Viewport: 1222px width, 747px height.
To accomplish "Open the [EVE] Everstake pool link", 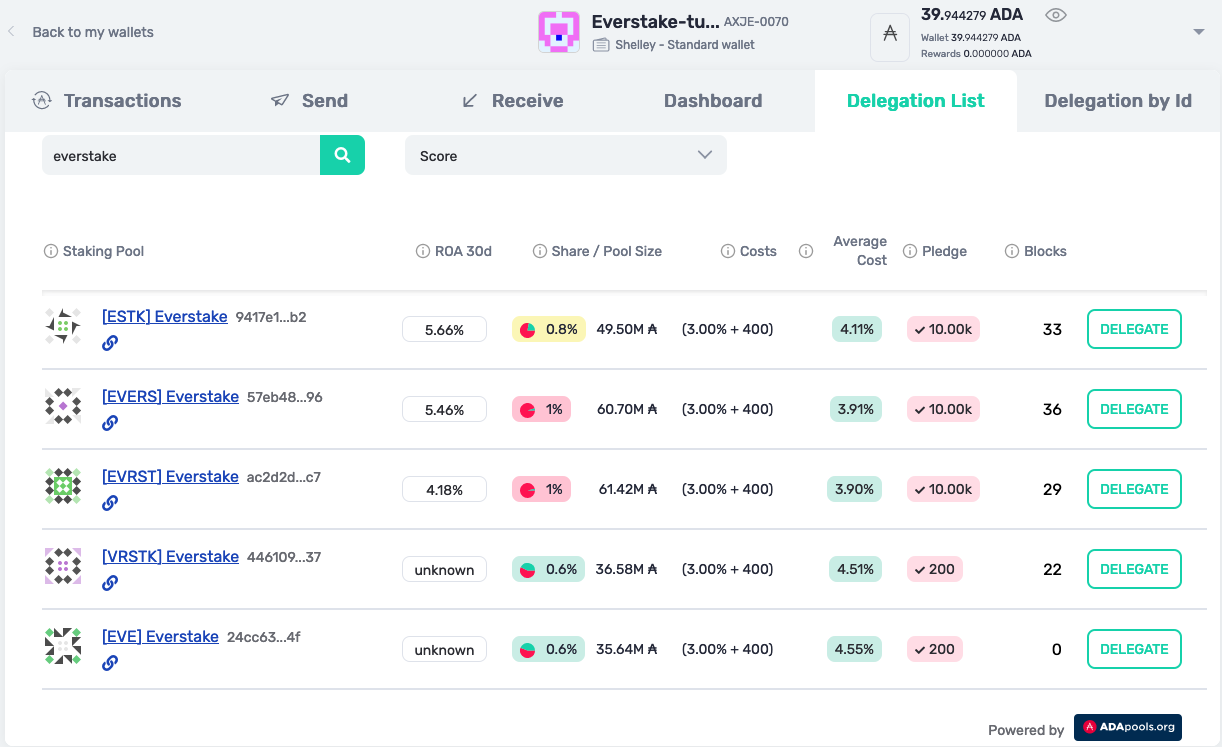I will 160,637.
